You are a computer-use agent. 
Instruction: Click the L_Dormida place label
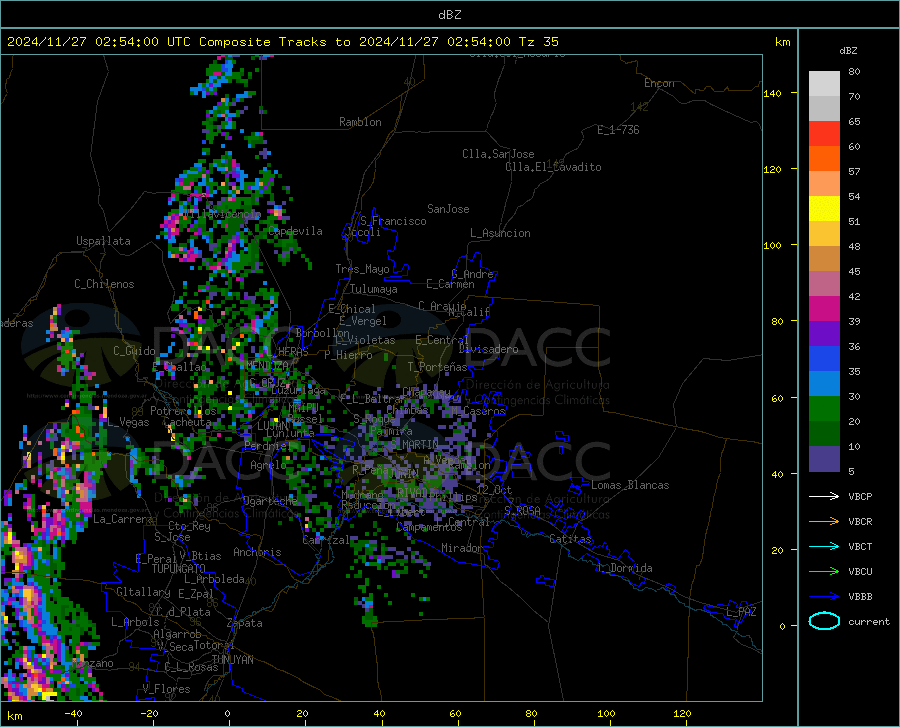(x=624, y=568)
